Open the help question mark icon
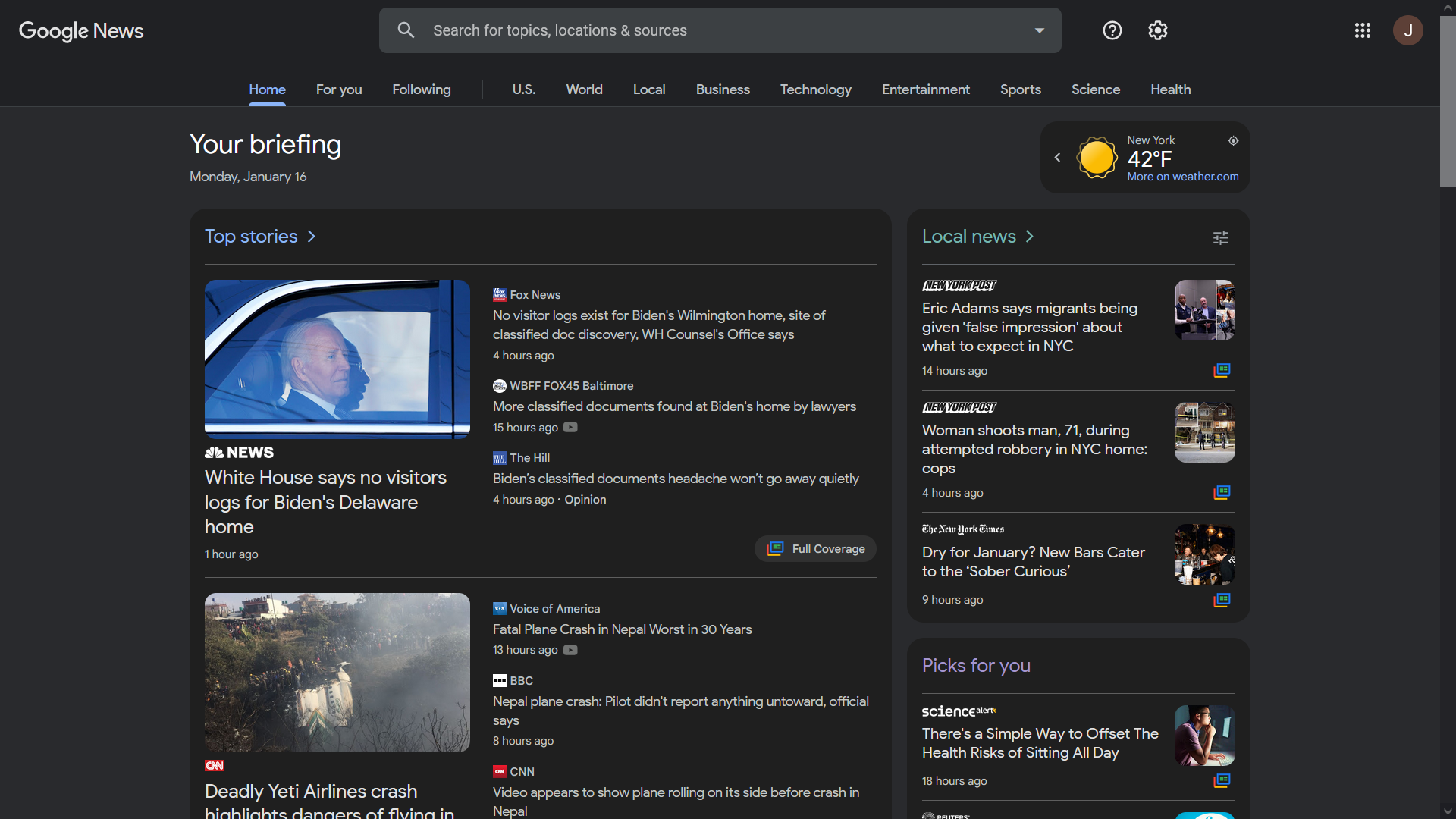Image resolution: width=1456 pixels, height=819 pixels. click(x=1112, y=30)
